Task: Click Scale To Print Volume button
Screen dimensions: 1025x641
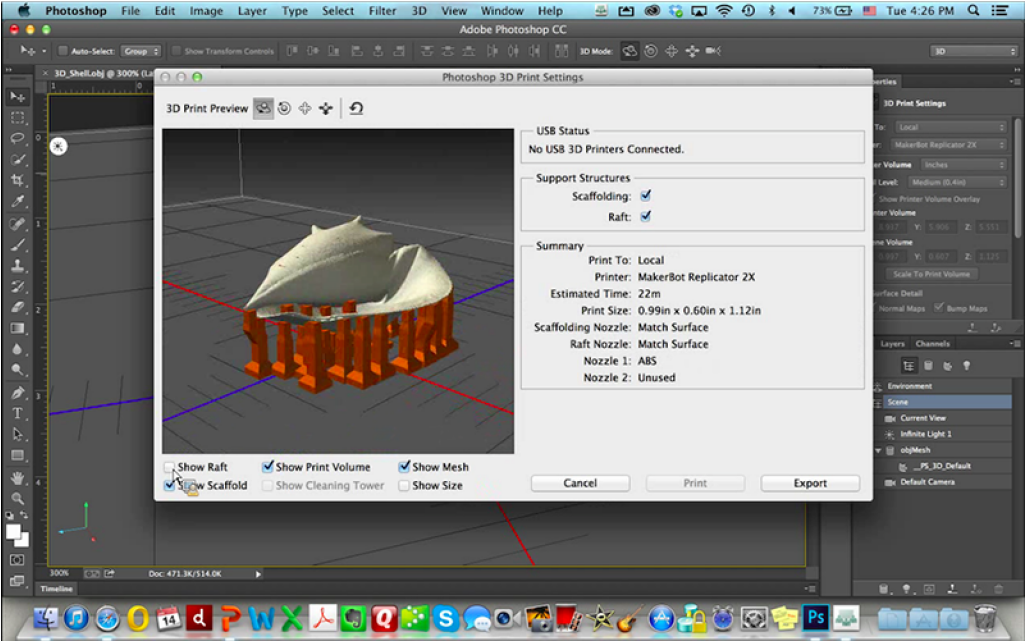Action: click(x=932, y=274)
